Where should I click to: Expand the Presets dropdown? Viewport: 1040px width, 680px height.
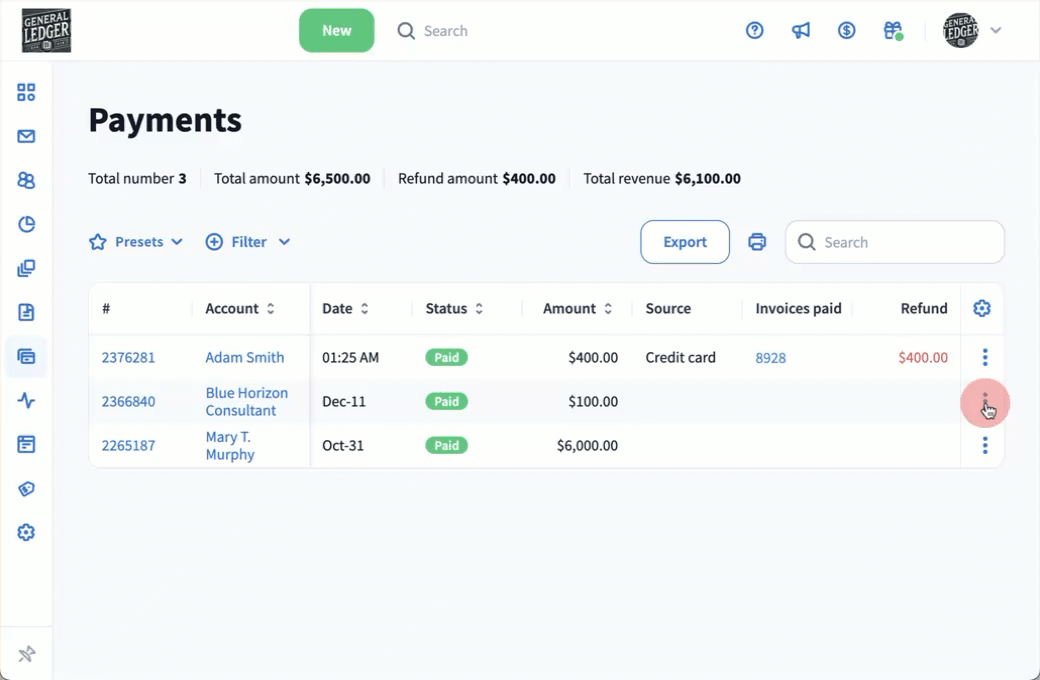tap(136, 242)
